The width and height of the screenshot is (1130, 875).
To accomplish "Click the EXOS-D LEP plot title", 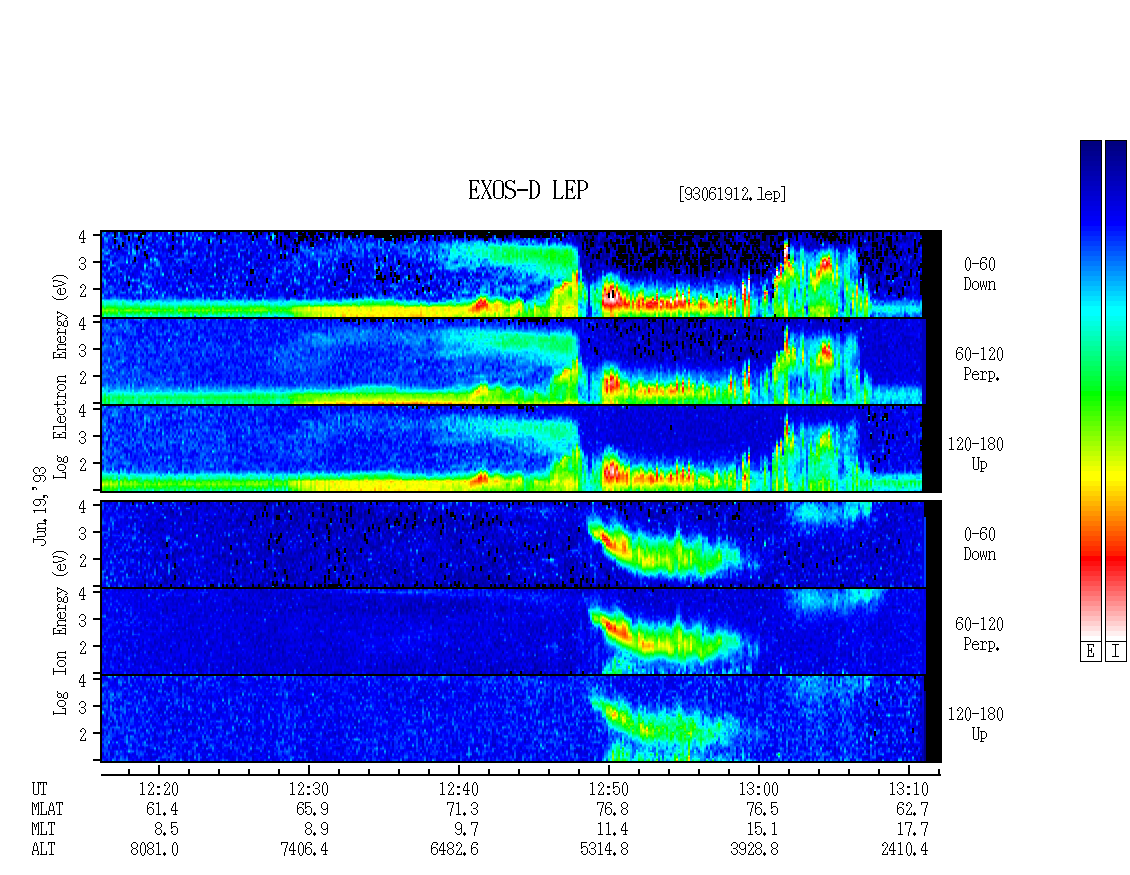I will coord(528,190).
